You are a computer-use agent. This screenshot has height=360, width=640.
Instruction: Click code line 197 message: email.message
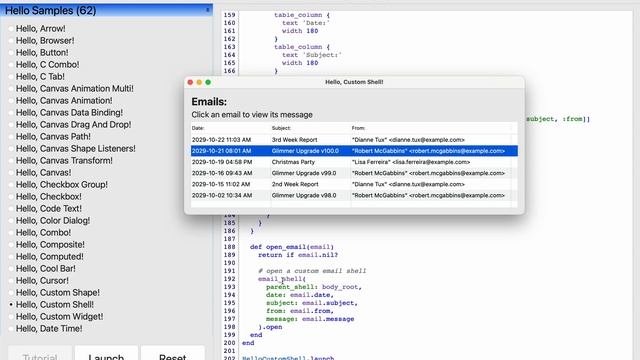[x=310, y=319]
